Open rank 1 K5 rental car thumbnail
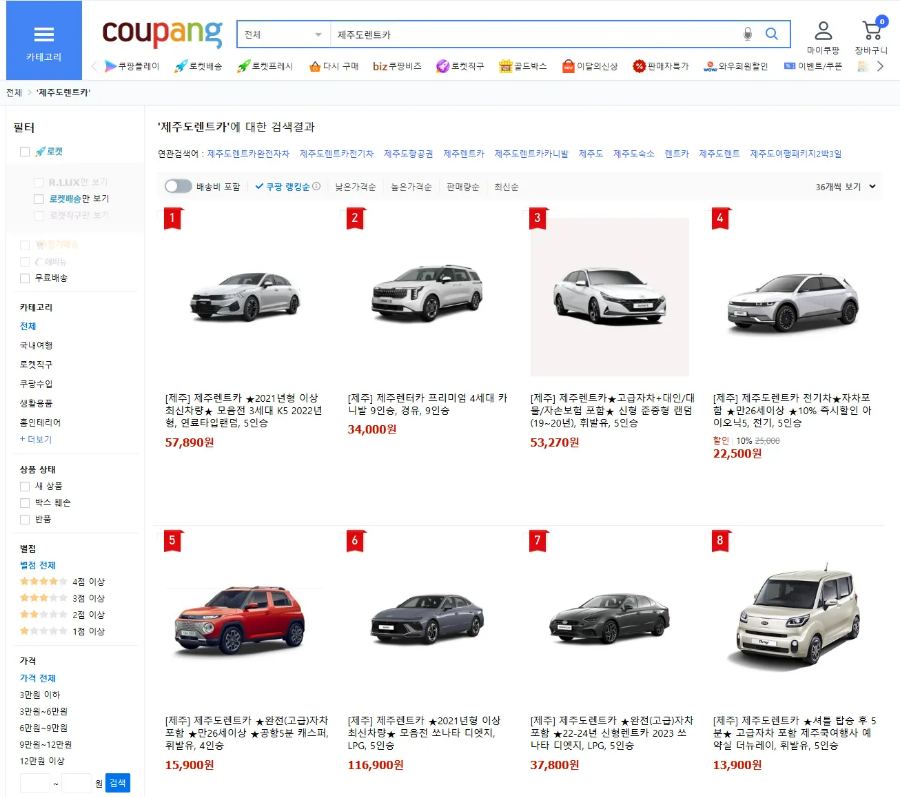900x797 pixels. click(x=245, y=297)
